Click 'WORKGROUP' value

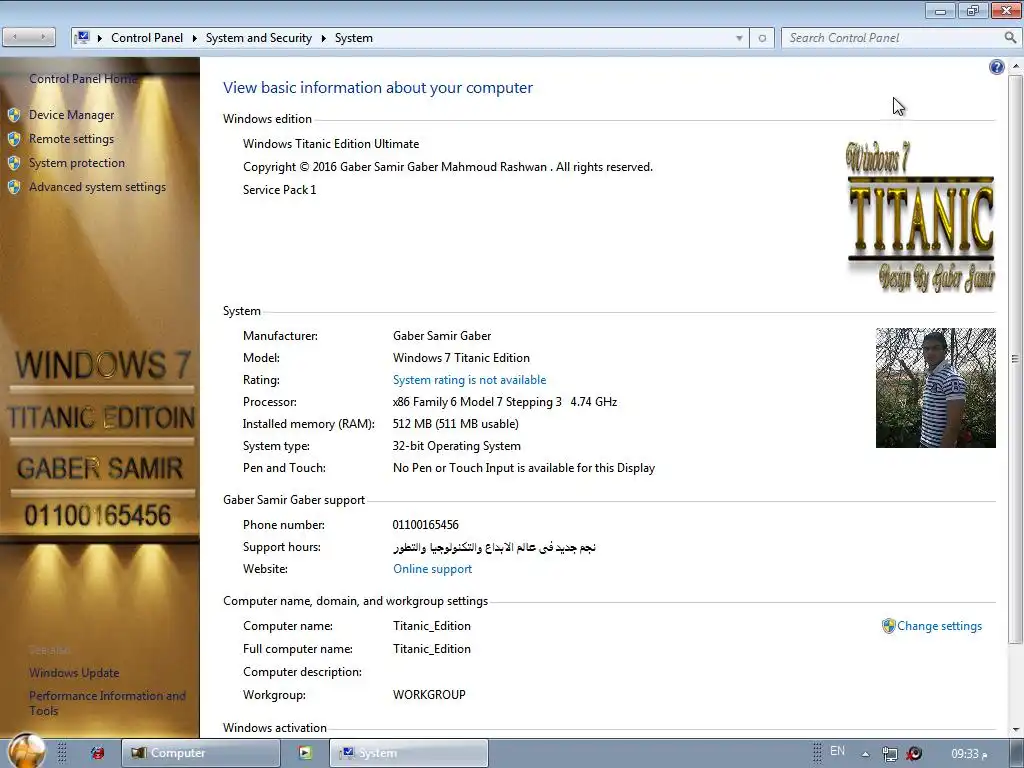429,695
